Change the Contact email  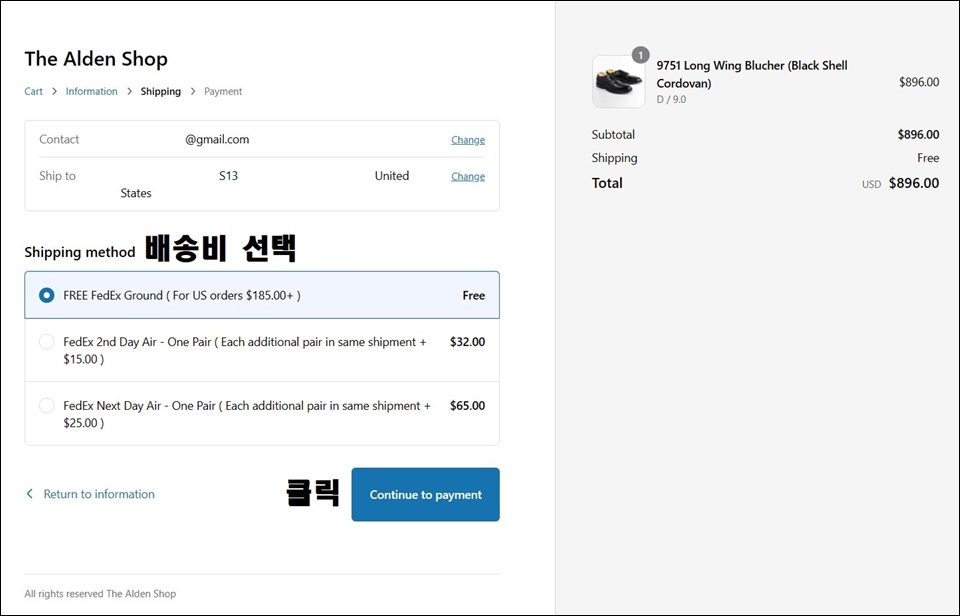[x=468, y=140]
